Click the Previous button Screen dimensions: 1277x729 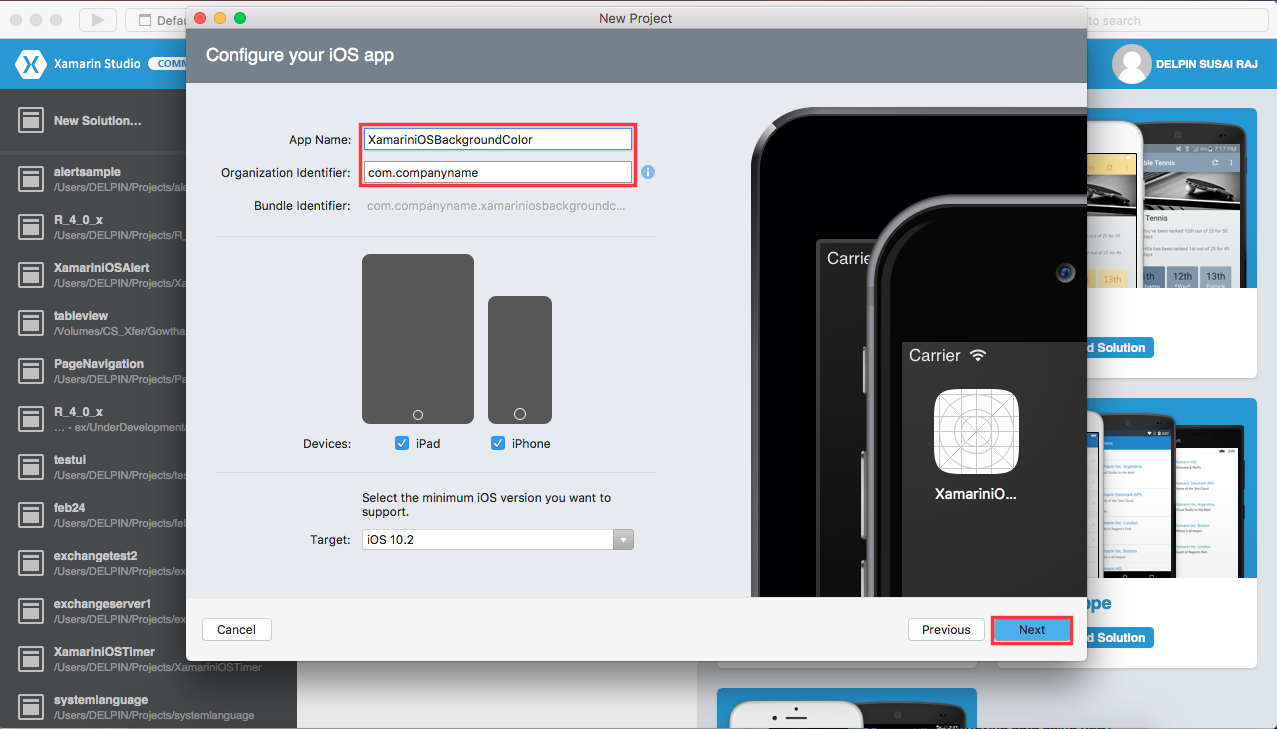[945, 629]
